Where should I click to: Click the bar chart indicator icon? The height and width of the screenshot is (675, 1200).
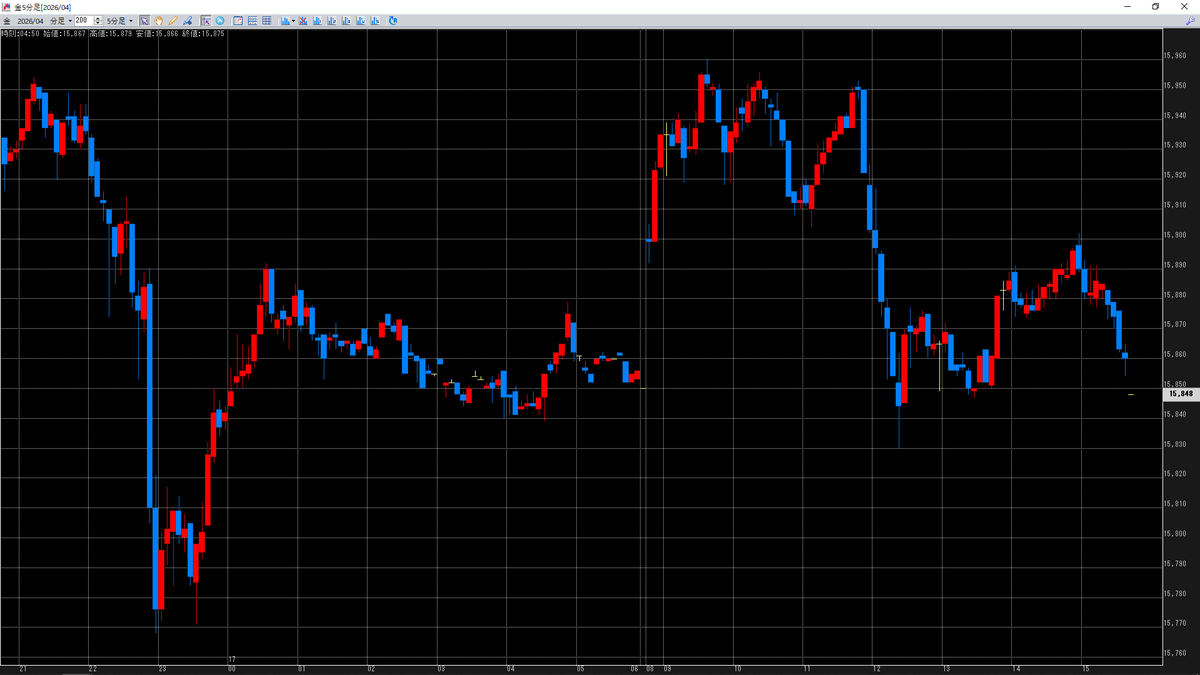[x=285, y=21]
